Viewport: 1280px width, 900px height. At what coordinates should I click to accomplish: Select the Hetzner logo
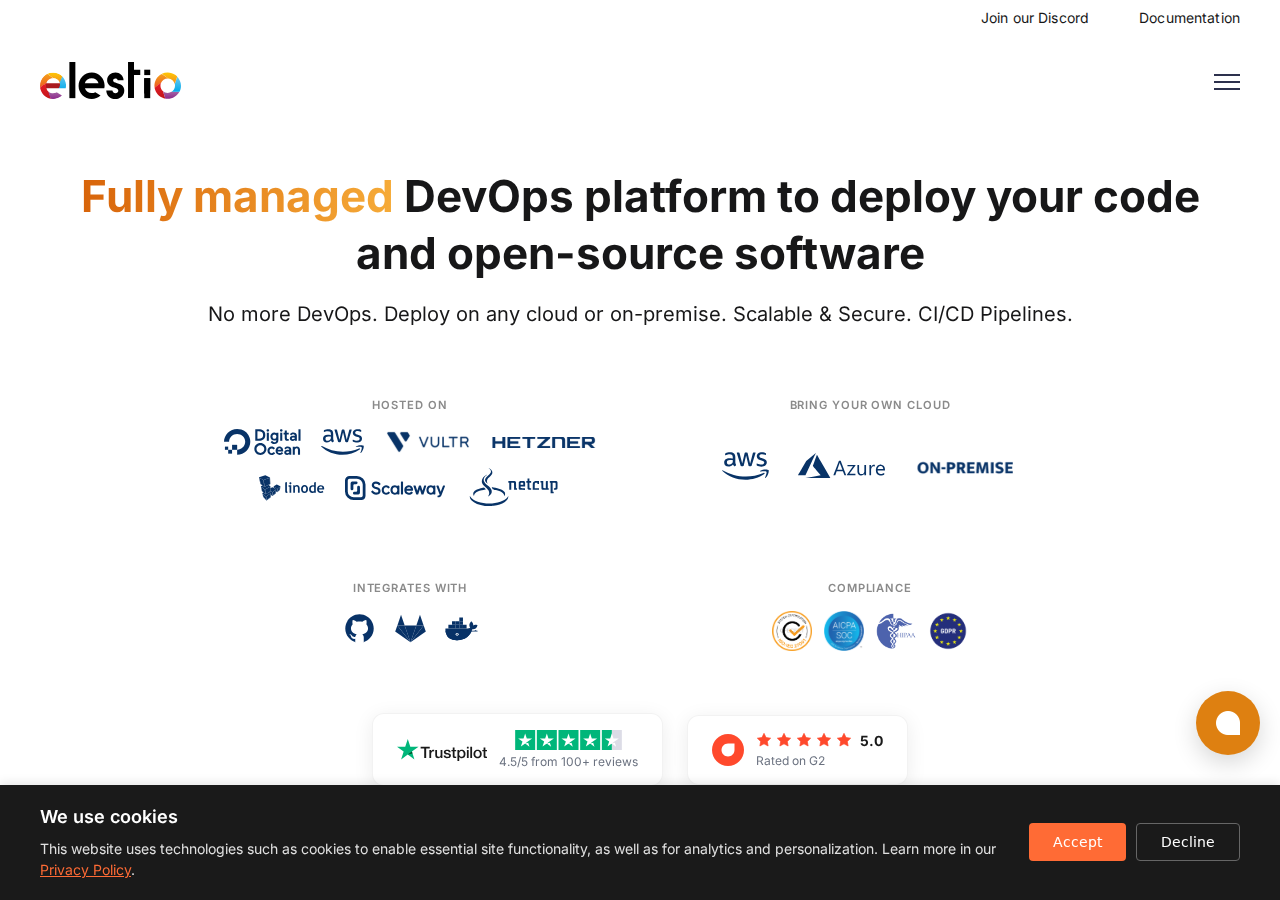(x=543, y=442)
